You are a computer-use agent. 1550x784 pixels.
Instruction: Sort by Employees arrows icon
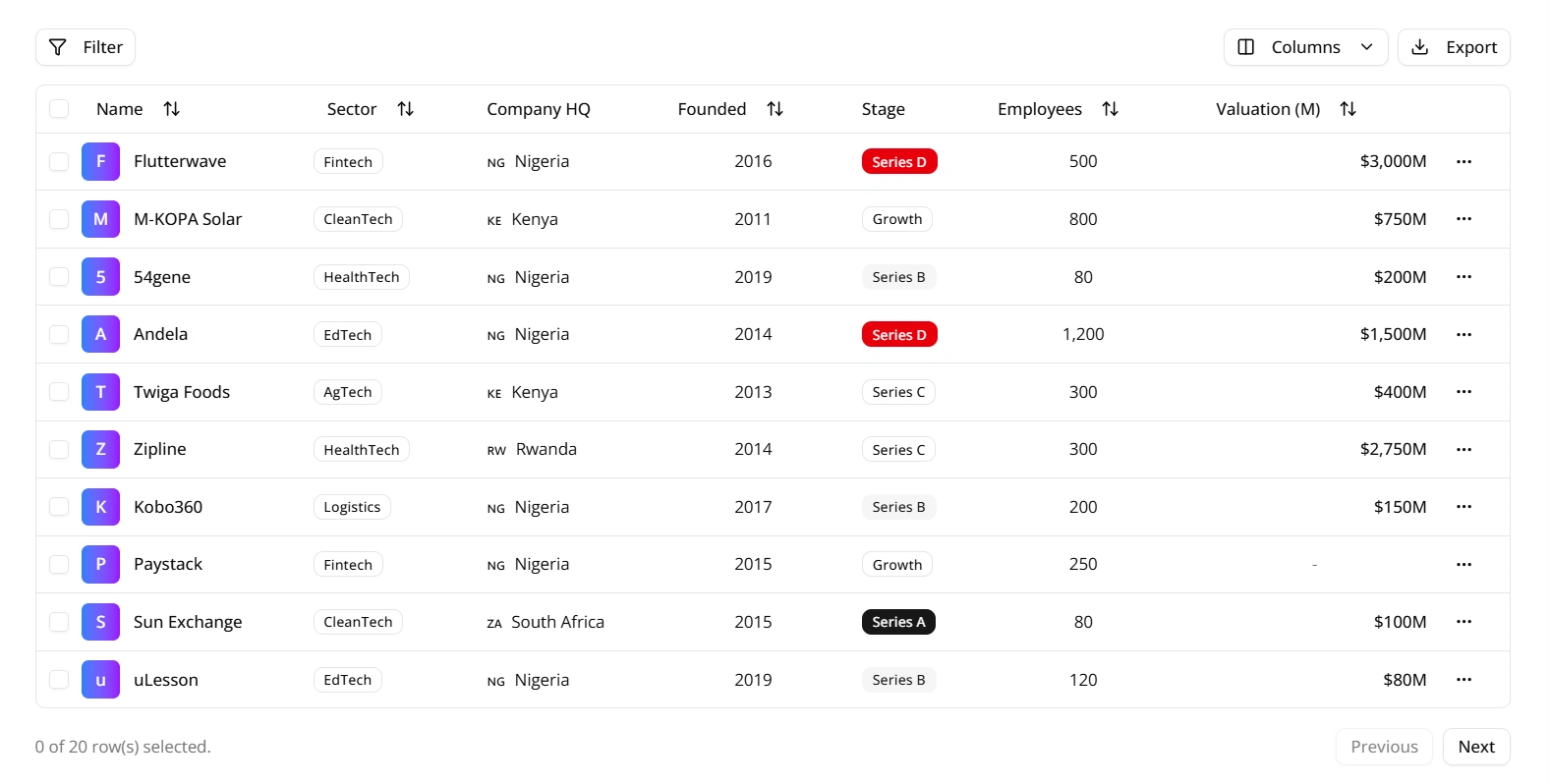tap(1110, 109)
